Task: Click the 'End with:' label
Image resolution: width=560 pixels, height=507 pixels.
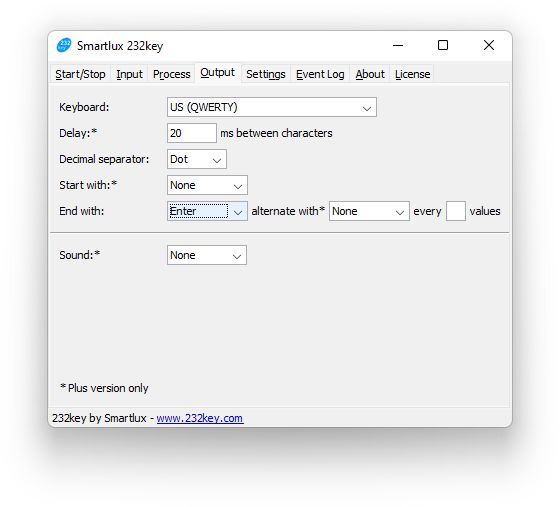Action: [82, 211]
